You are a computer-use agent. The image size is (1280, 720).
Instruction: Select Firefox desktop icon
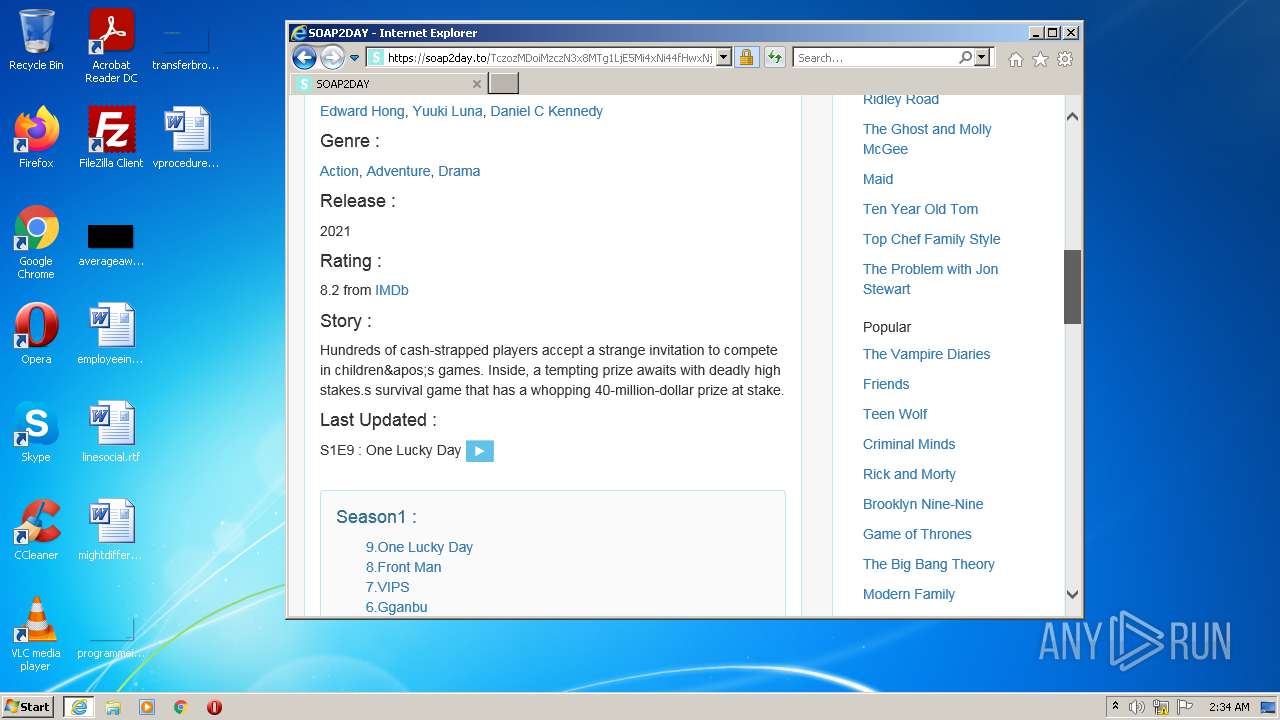tap(36, 137)
